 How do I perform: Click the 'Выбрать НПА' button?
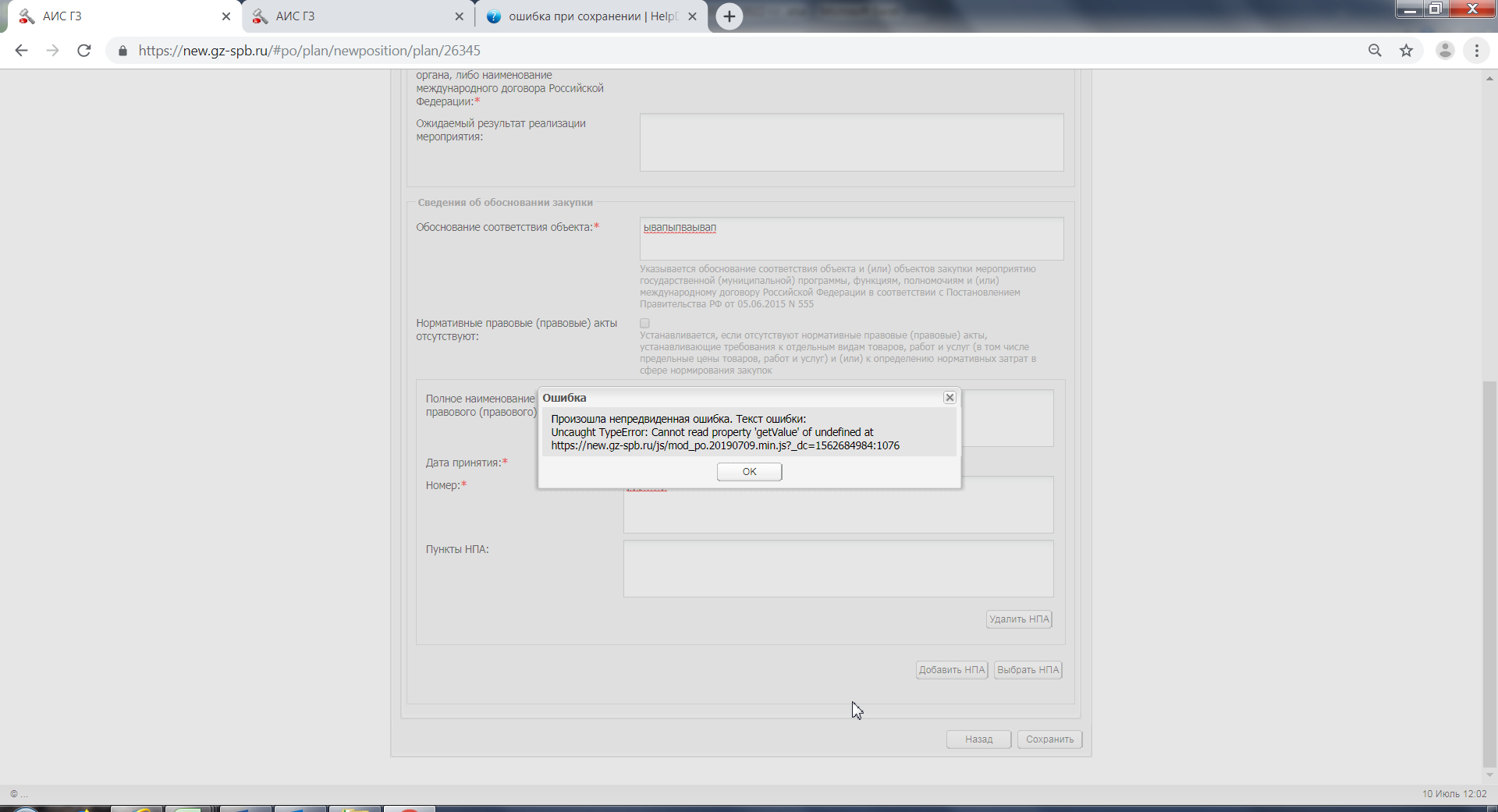pos(1028,670)
